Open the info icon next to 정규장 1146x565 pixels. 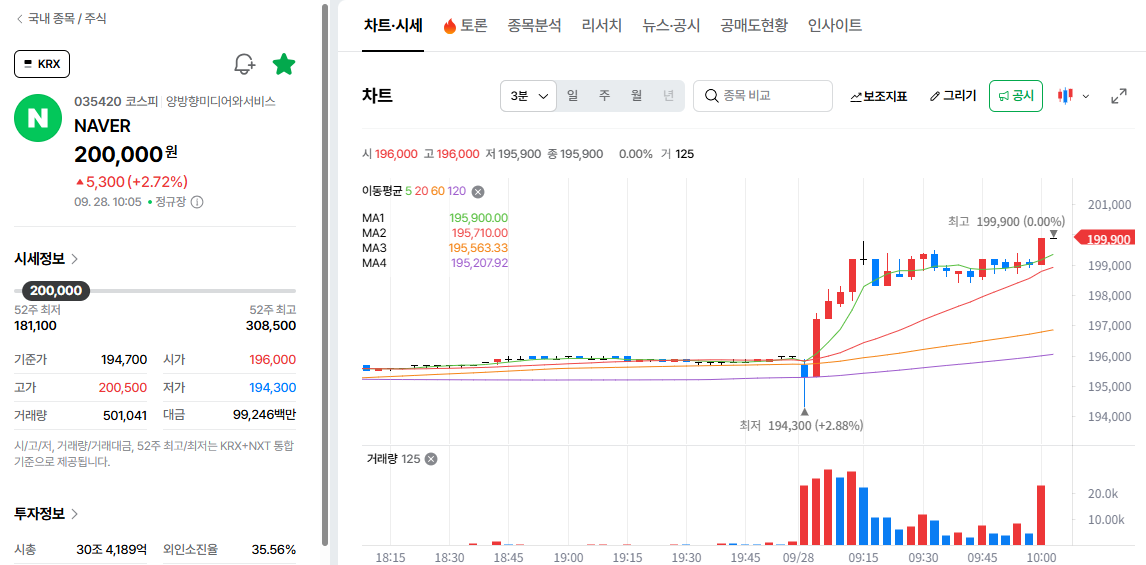coord(197,202)
